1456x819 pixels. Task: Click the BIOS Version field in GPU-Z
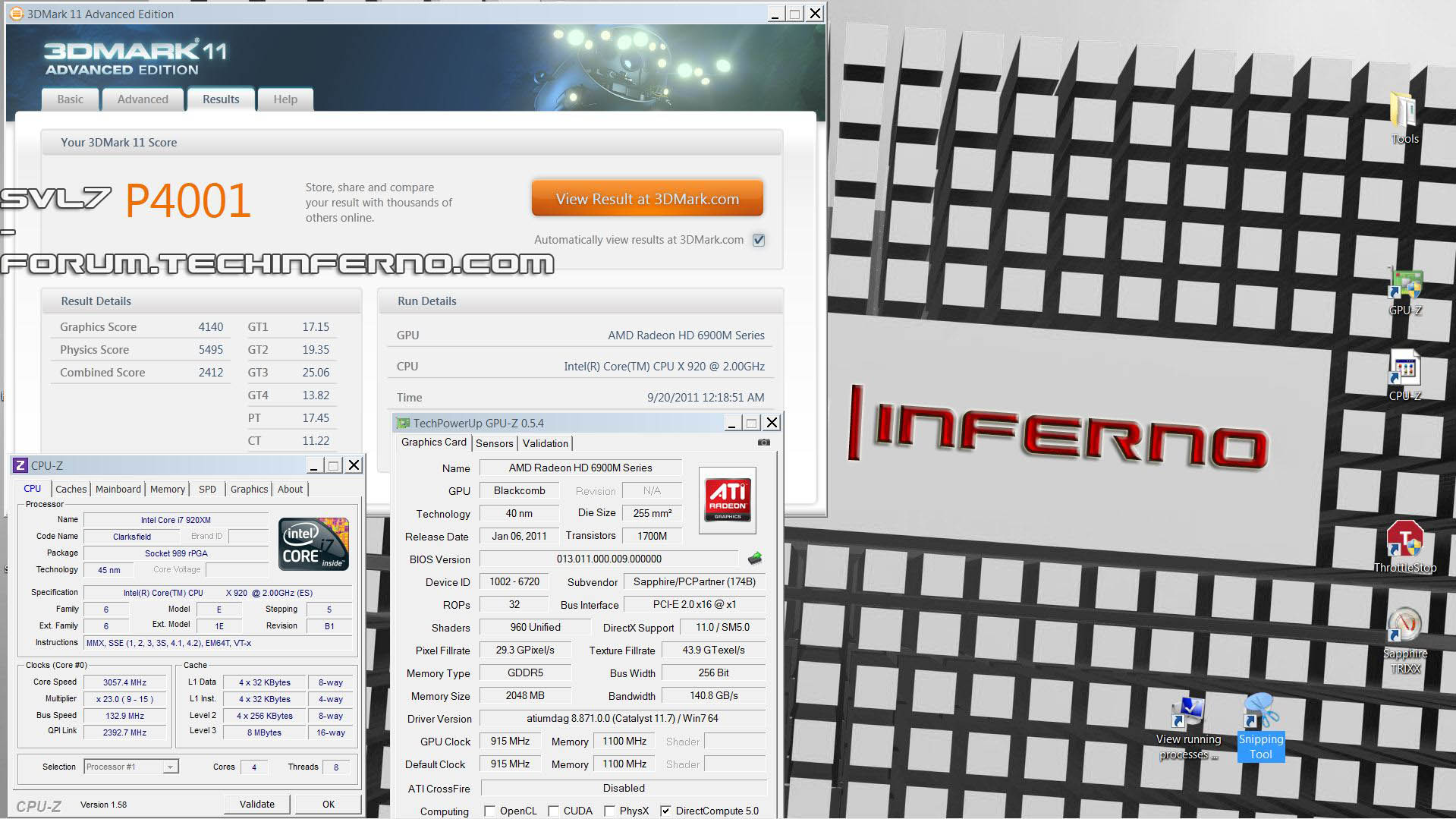coord(609,559)
